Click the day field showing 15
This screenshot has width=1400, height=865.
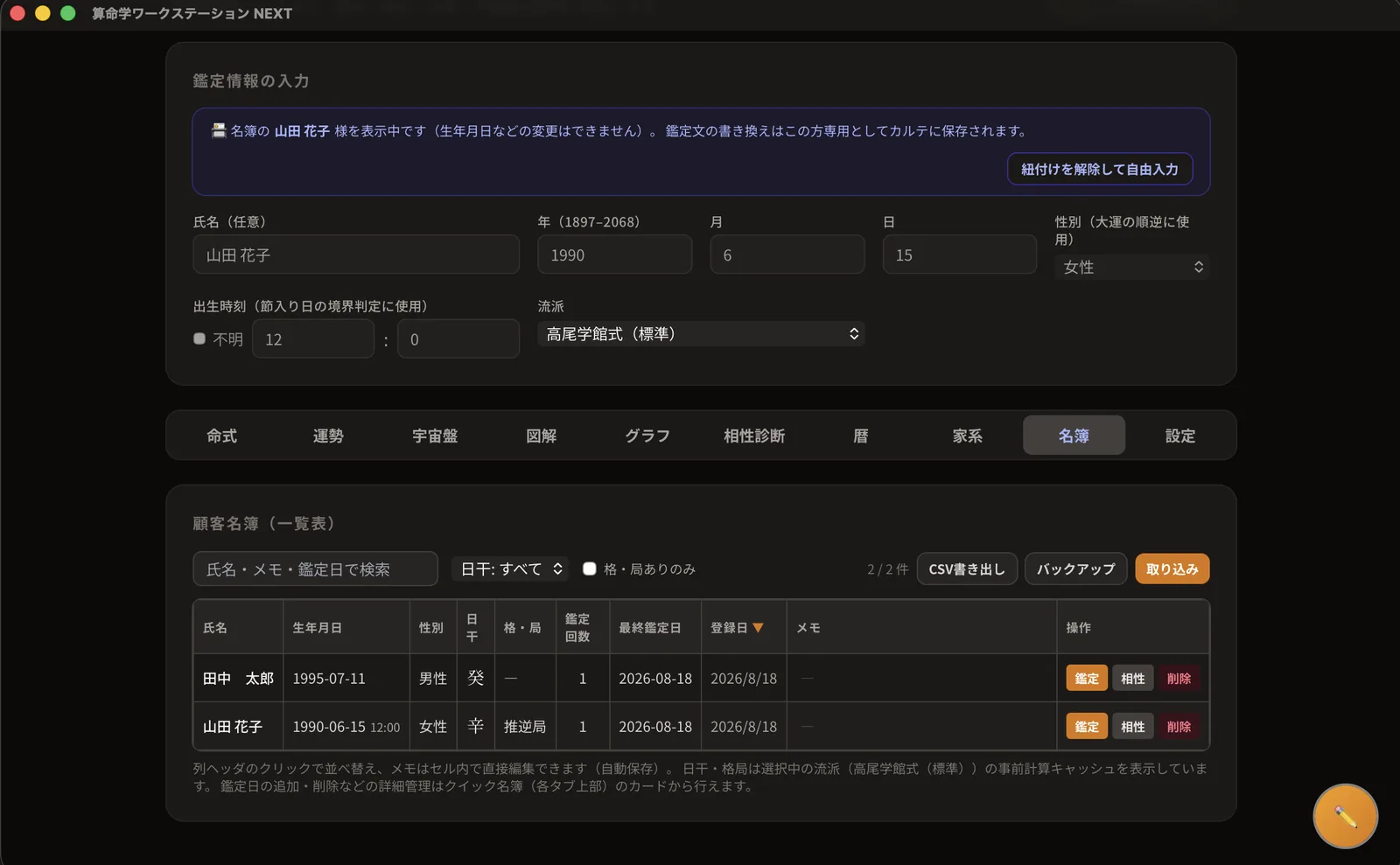pos(960,255)
